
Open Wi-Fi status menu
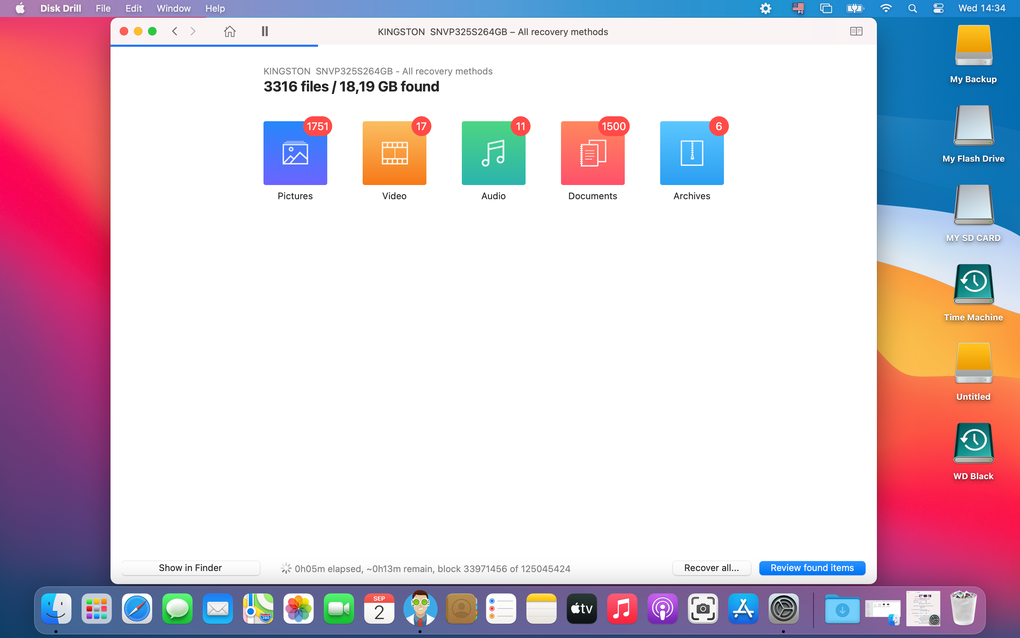(885, 8)
